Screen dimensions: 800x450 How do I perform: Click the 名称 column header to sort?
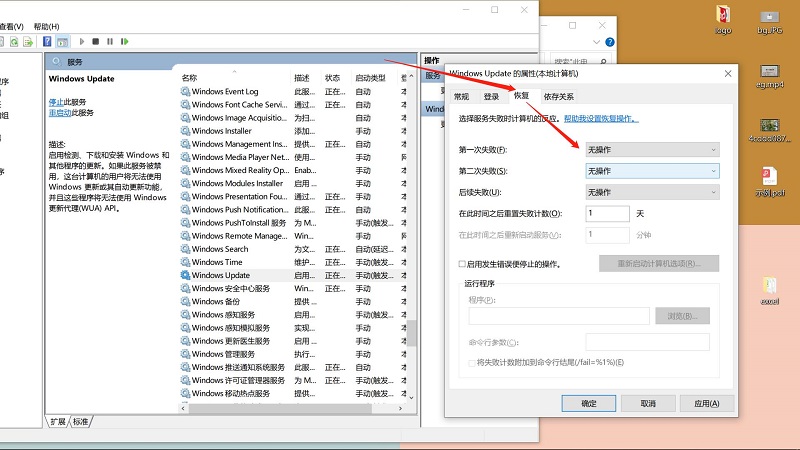pos(189,78)
